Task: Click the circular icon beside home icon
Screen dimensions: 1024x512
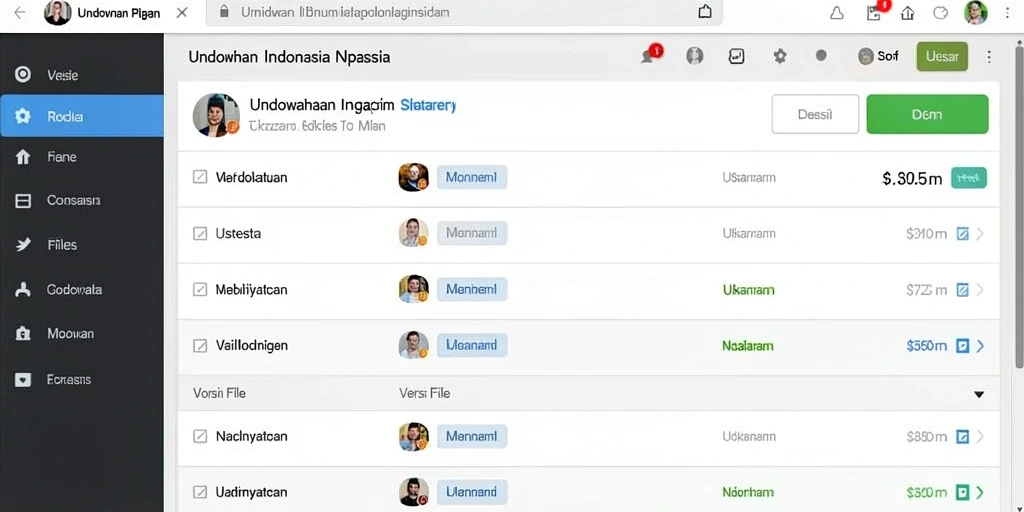Action: [940, 12]
